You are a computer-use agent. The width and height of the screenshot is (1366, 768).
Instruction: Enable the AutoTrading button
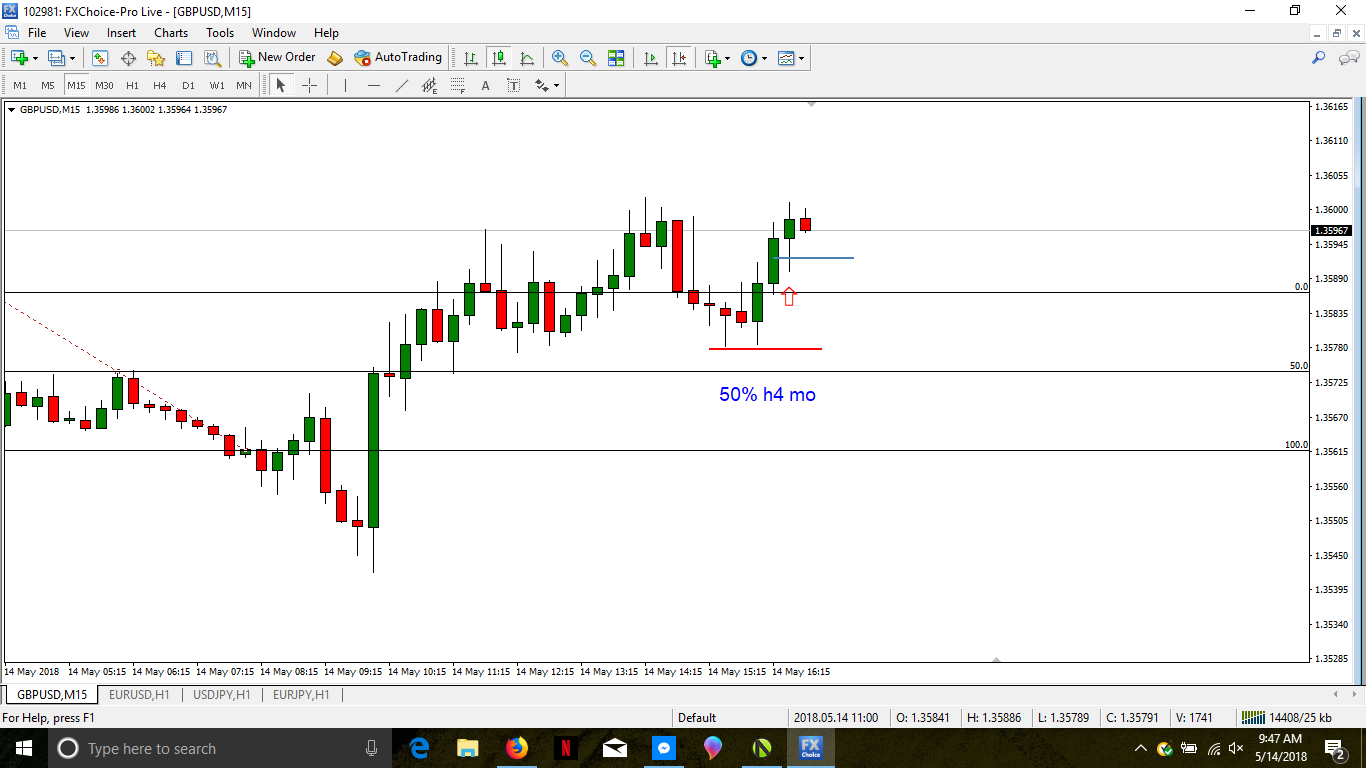[398, 58]
